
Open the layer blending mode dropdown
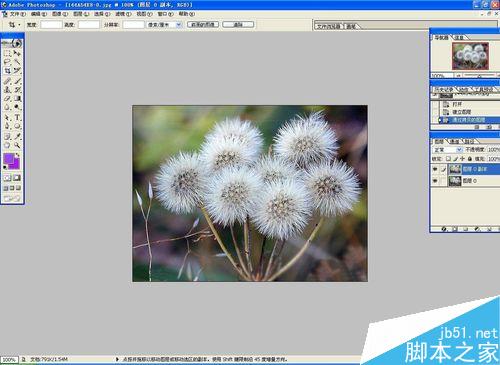point(447,150)
